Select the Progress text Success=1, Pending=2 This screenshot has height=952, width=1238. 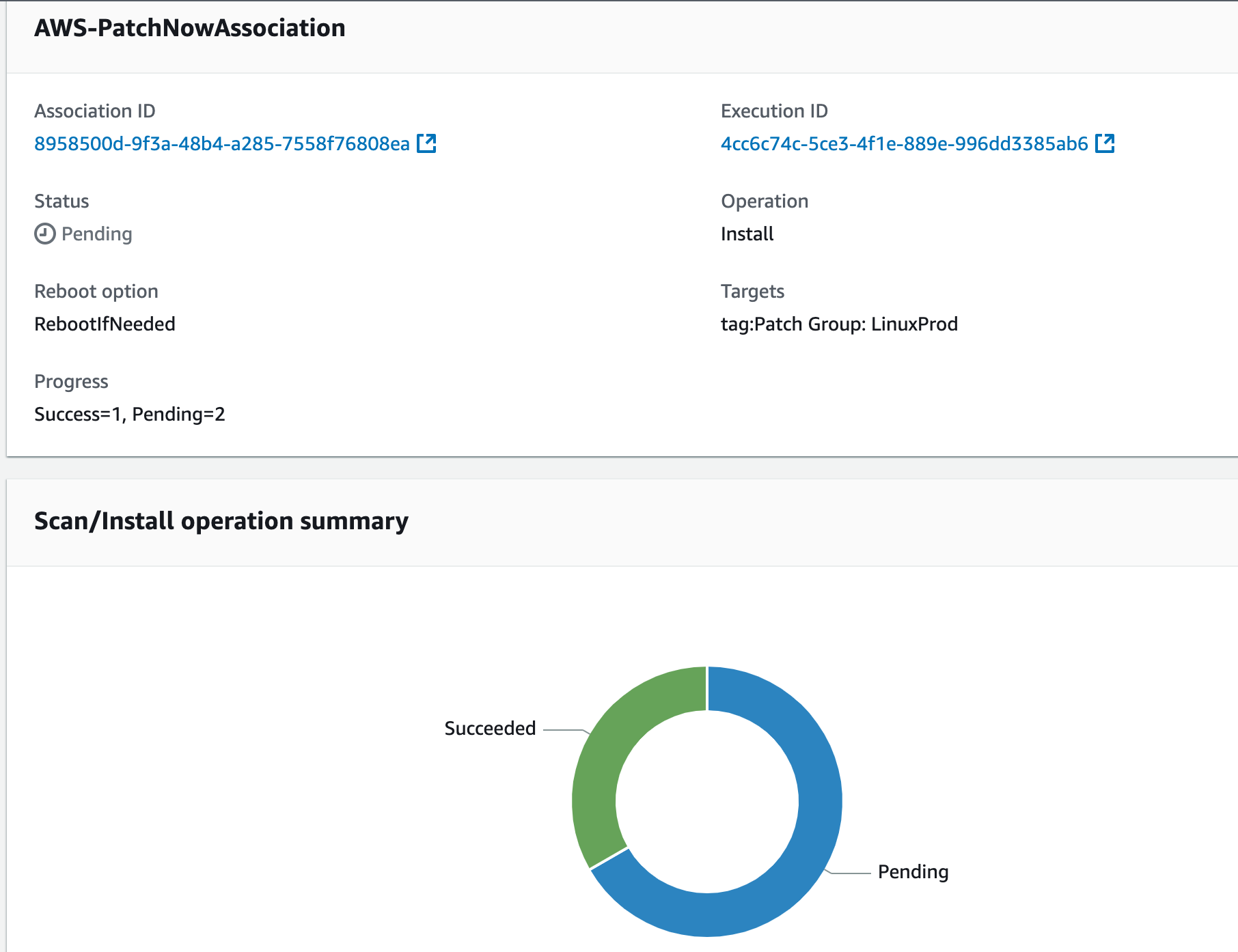tap(130, 414)
